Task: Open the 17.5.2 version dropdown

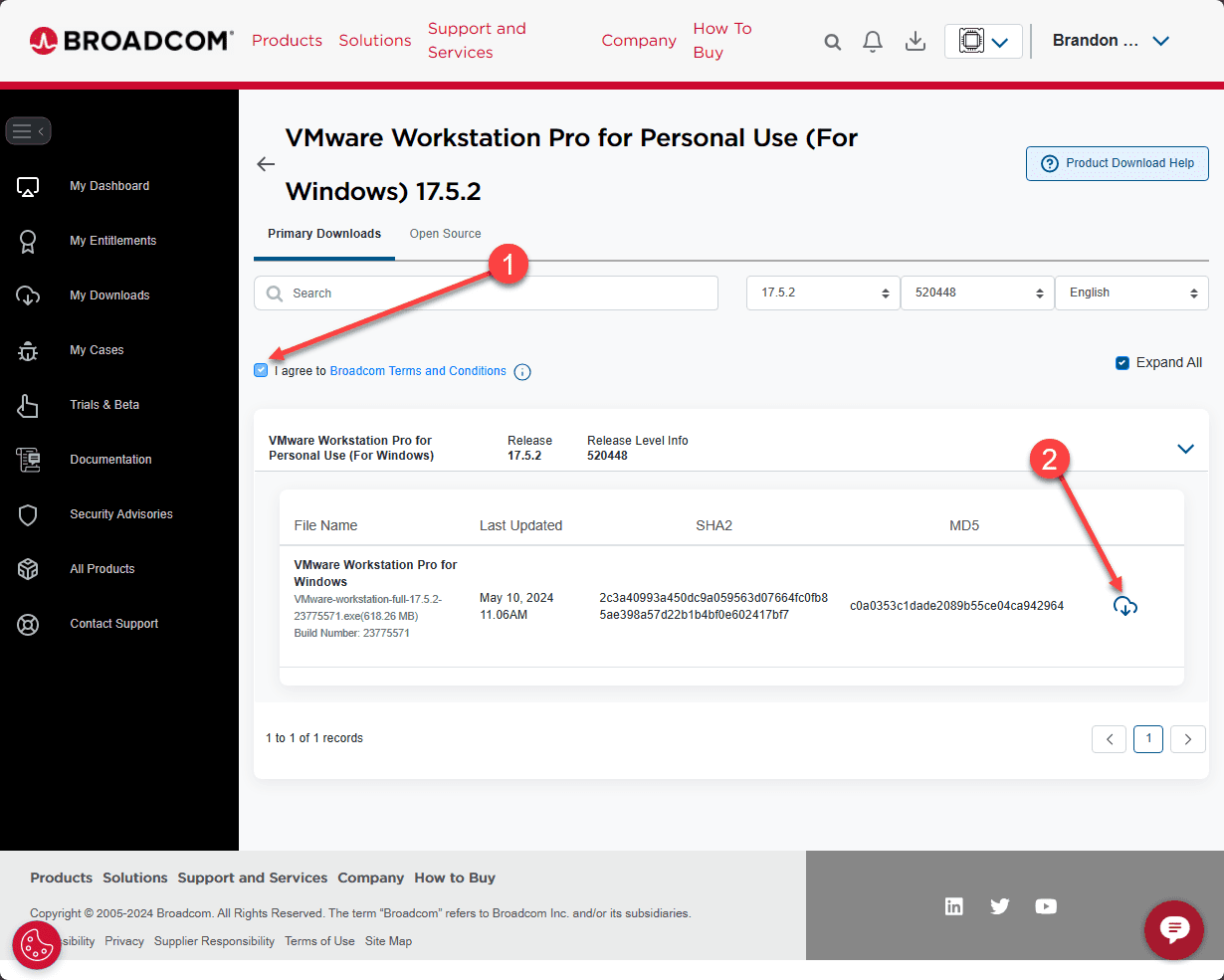Action: 823,293
